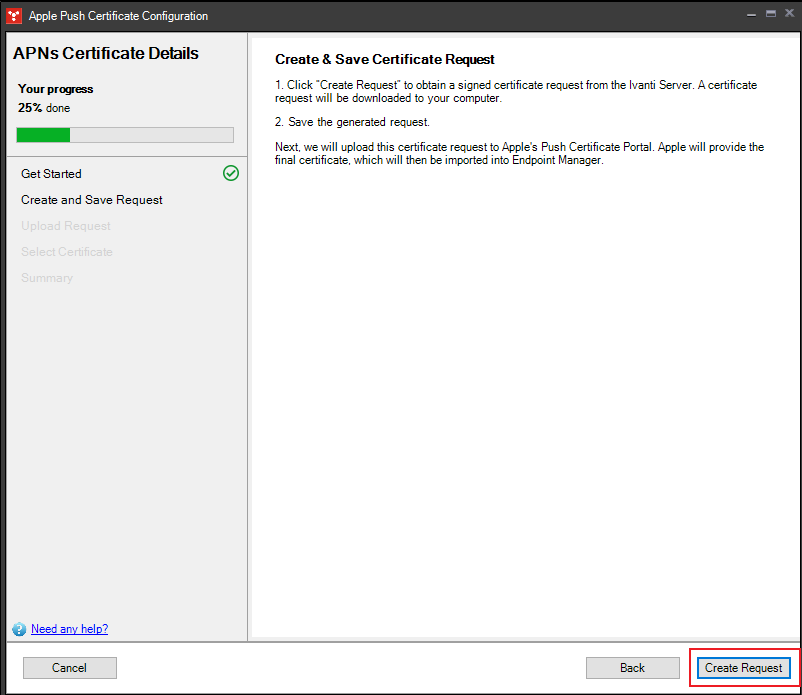The width and height of the screenshot is (802, 695).
Task: Click the red-highlighted Create Request area
Action: (743, 667)
